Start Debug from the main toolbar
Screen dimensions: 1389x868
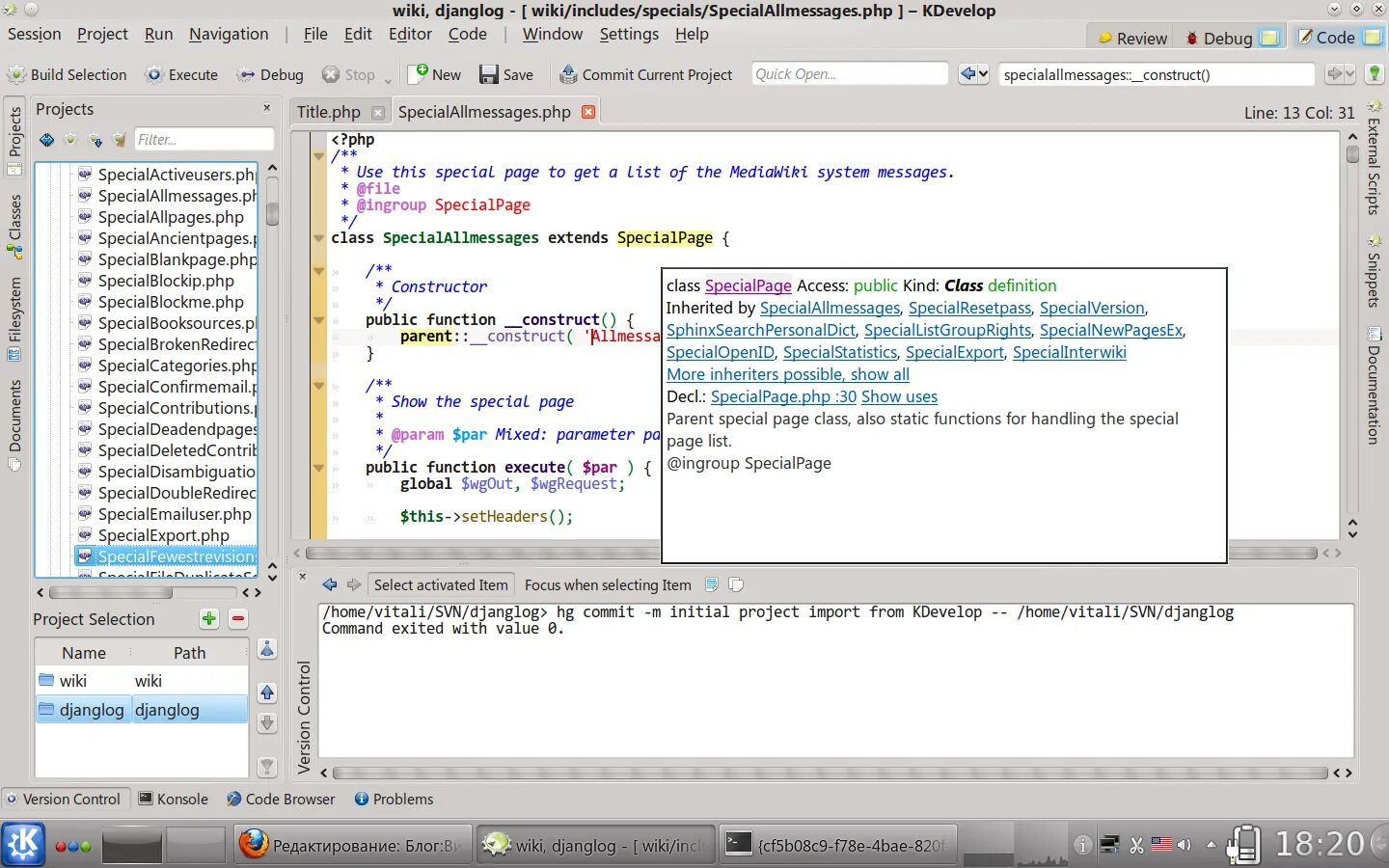coord(270,74)
